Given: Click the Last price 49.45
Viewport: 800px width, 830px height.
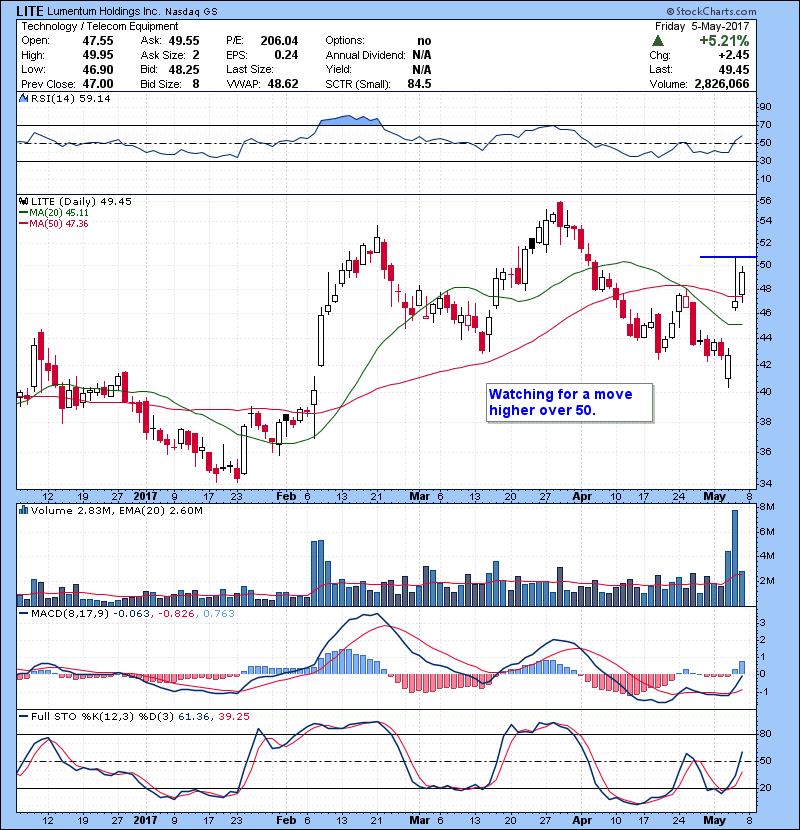Looking at the screenshot, I should click(x=733, y=69).
